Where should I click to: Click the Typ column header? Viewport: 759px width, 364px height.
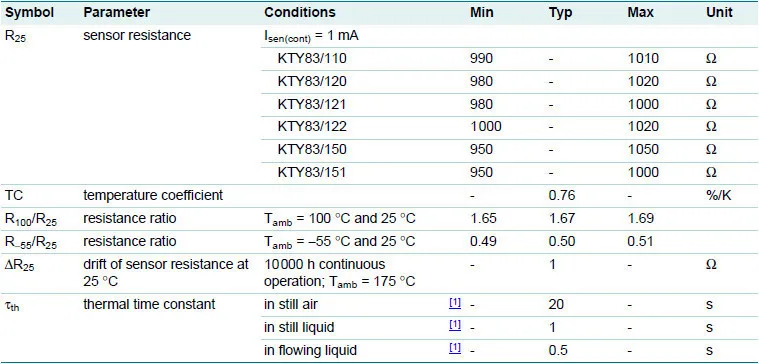[560, 13]
